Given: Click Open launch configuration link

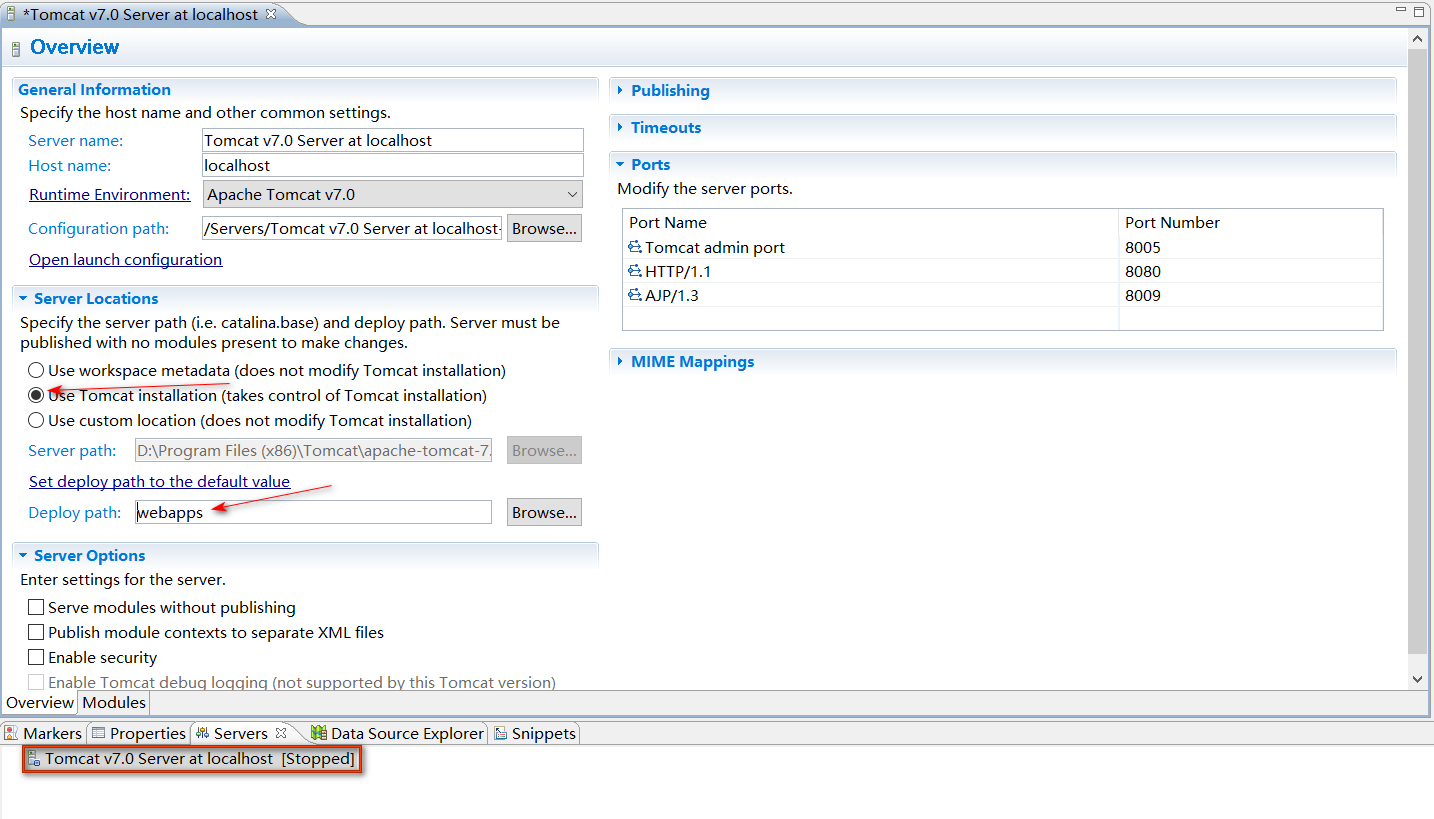Looking at the screenshot, I should click(125, 259).
